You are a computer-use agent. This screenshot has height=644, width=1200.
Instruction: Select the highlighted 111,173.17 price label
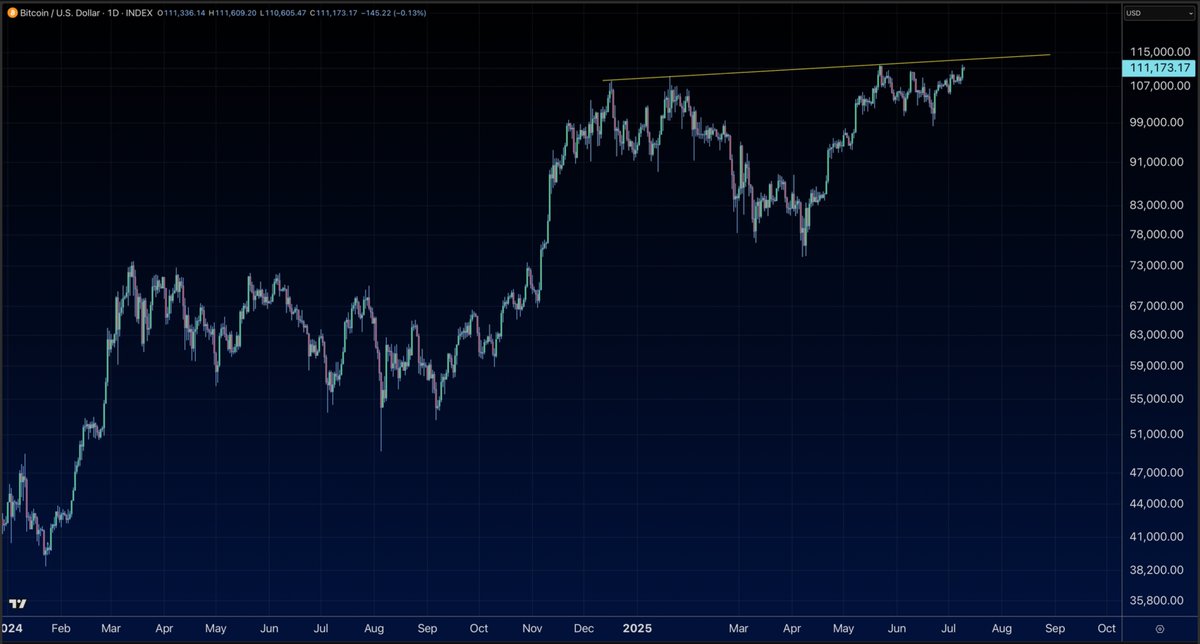click(1159, 68)
